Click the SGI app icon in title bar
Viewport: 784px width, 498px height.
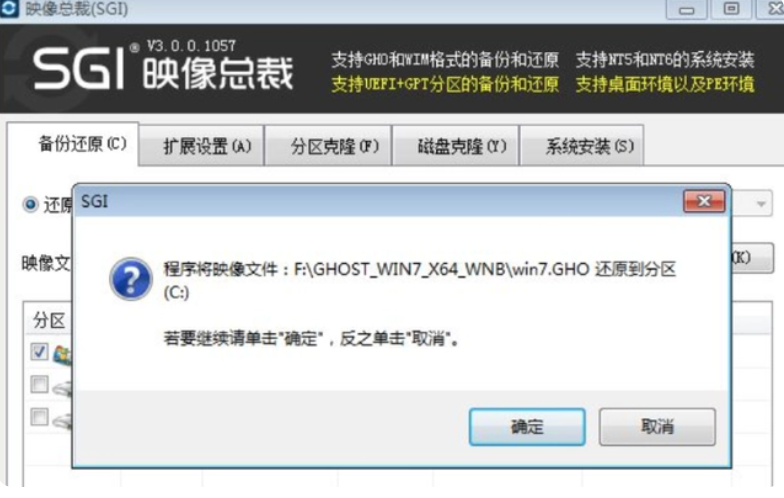coord(8,8)
